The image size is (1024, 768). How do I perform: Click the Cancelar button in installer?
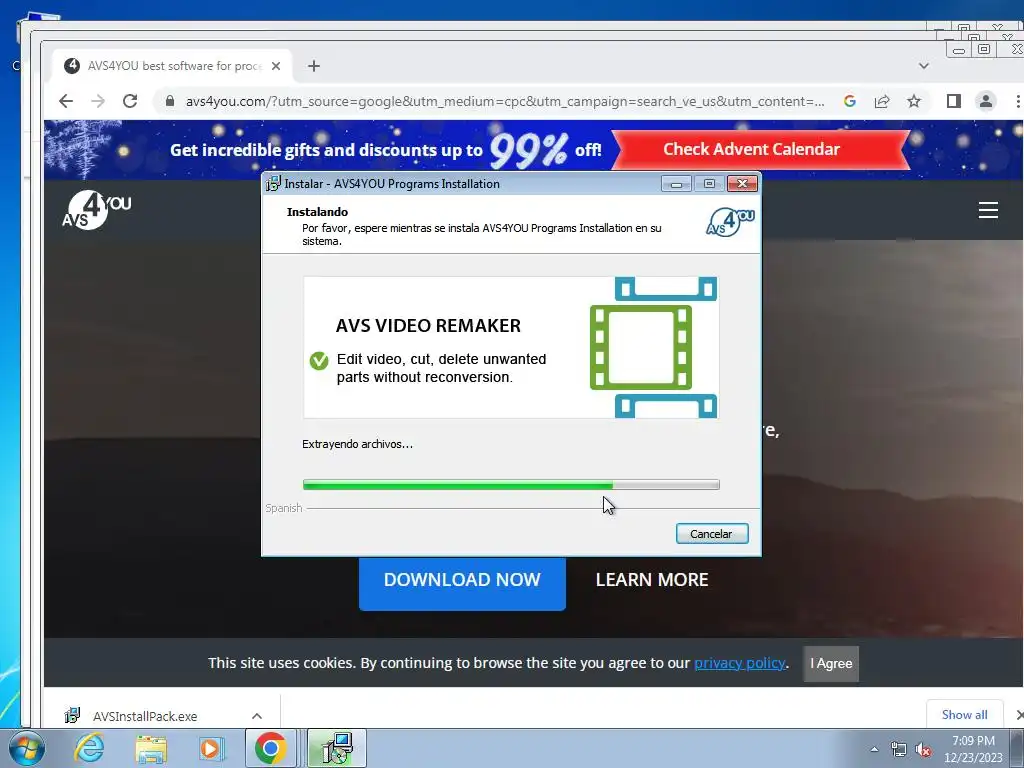coord(712,534)
